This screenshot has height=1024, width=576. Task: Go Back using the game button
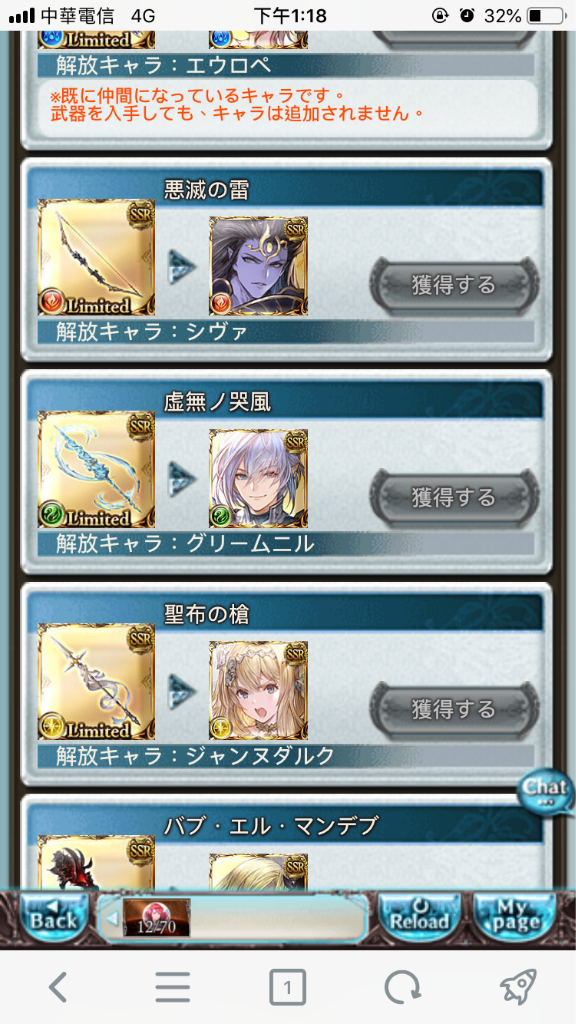click(54, 917)
